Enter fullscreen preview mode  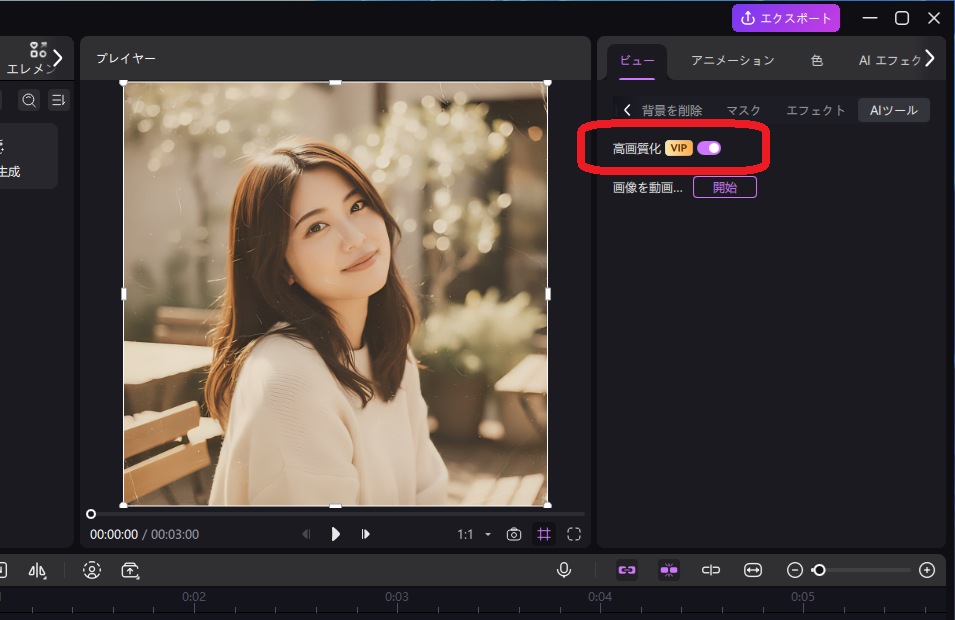574,534
